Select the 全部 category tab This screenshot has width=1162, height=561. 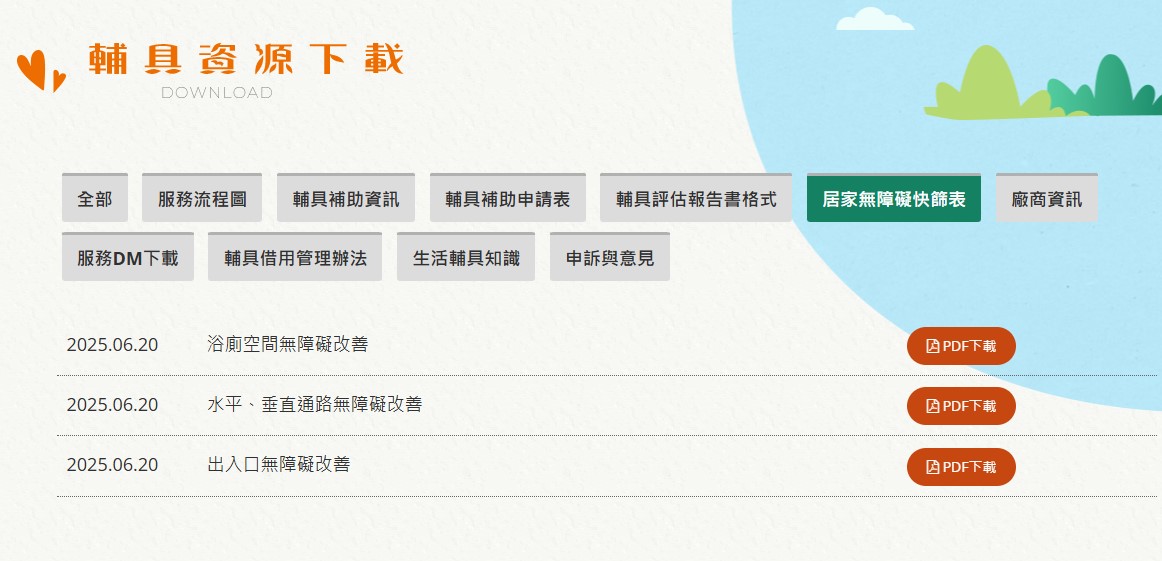click(x=95, y=198)
